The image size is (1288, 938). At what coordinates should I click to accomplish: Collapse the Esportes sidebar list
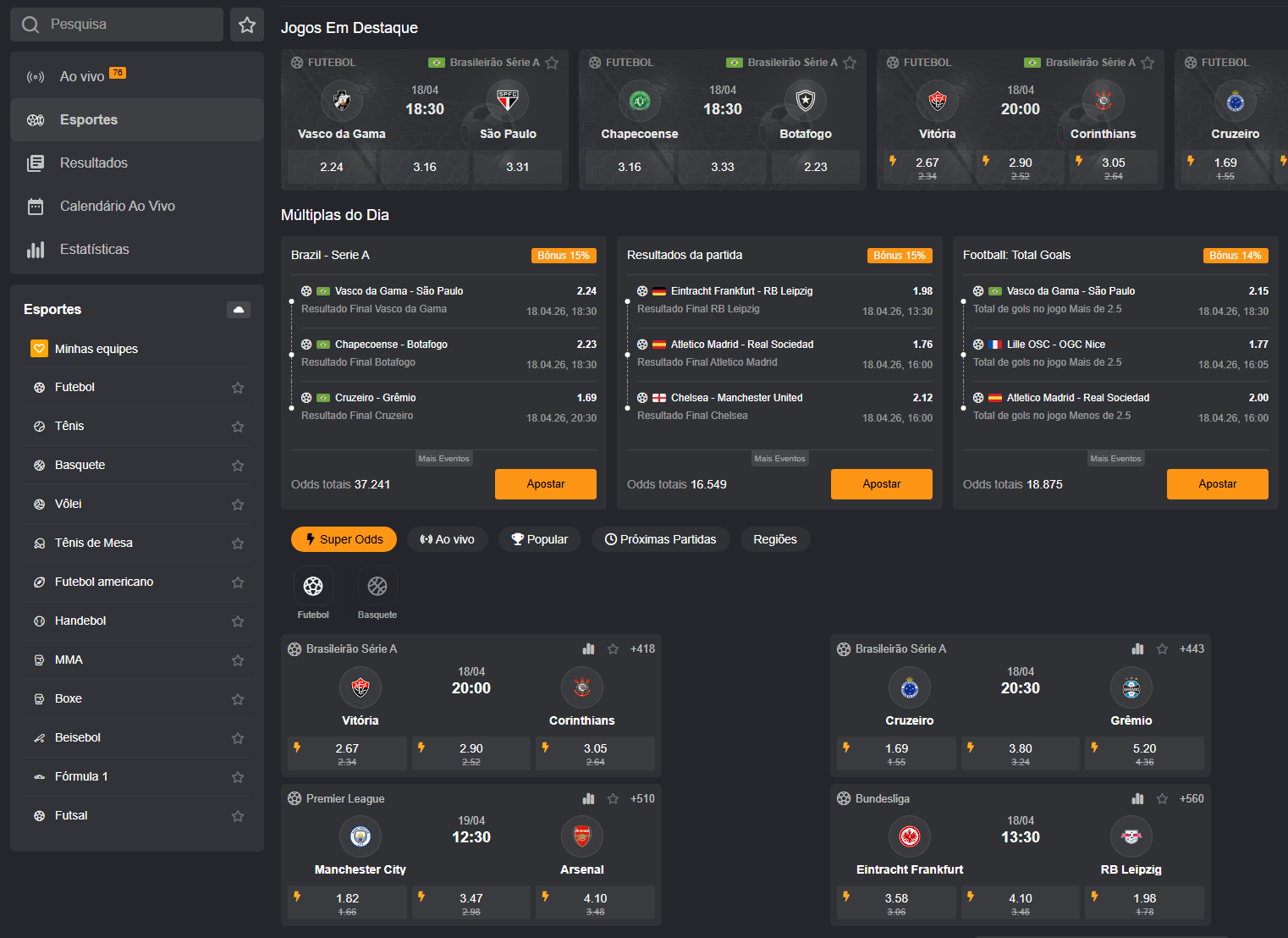pos(239,310)
